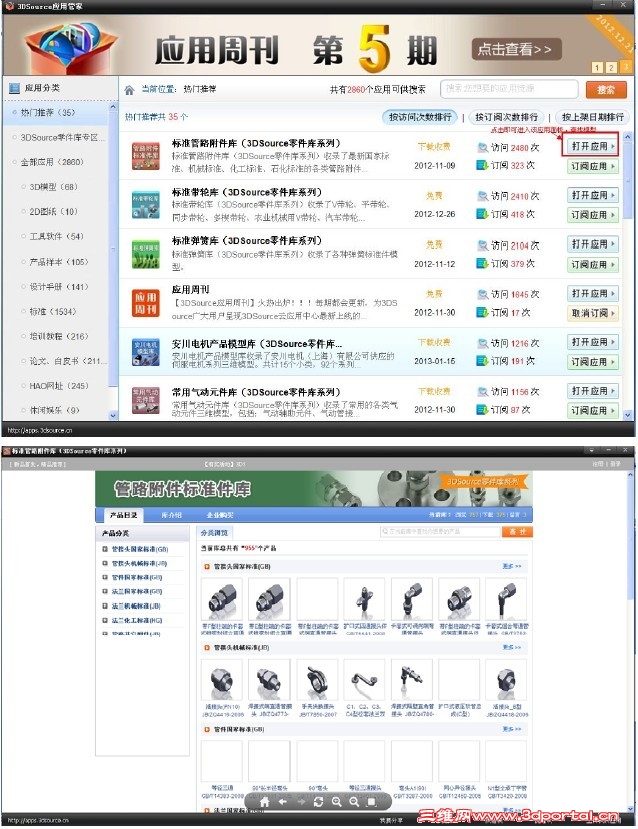Image resolution: width=638 pixels, height=829 pixels.
Task: Switch banner to slide 1
Action: pyautogui.click(x=597, y=68)
